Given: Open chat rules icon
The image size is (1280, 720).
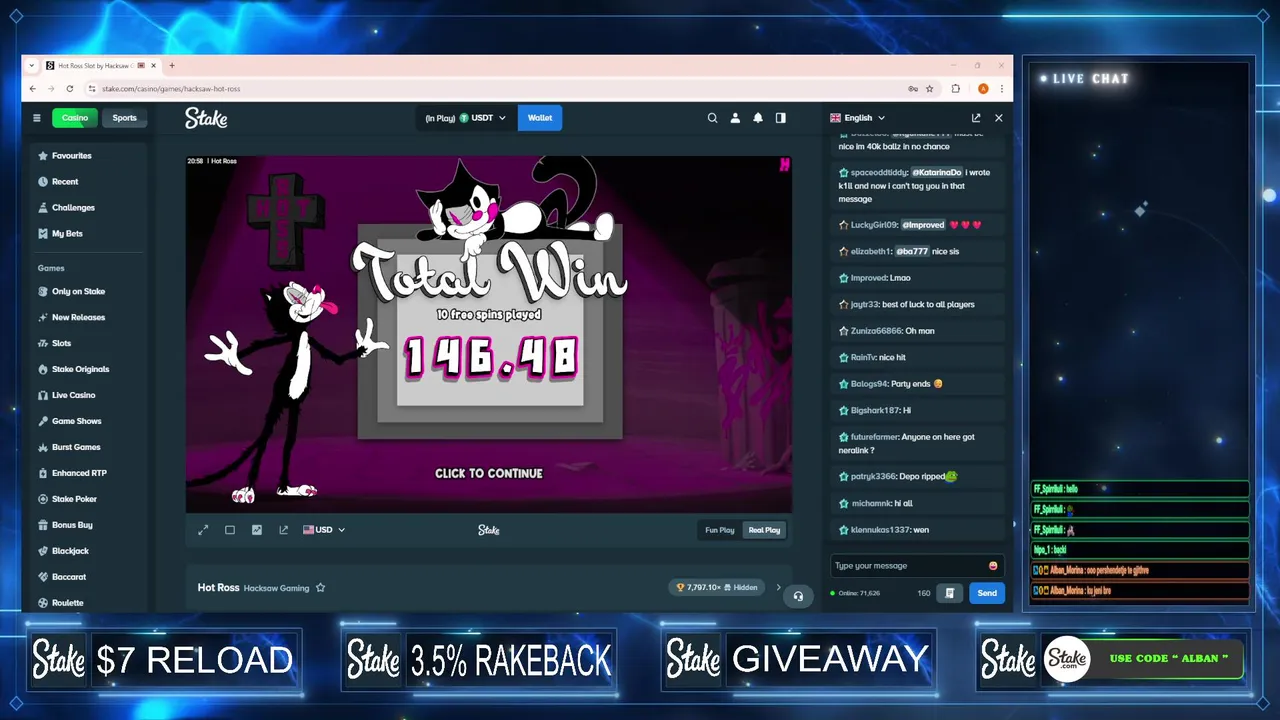Looking at the screenshot, I should (949, 593).
